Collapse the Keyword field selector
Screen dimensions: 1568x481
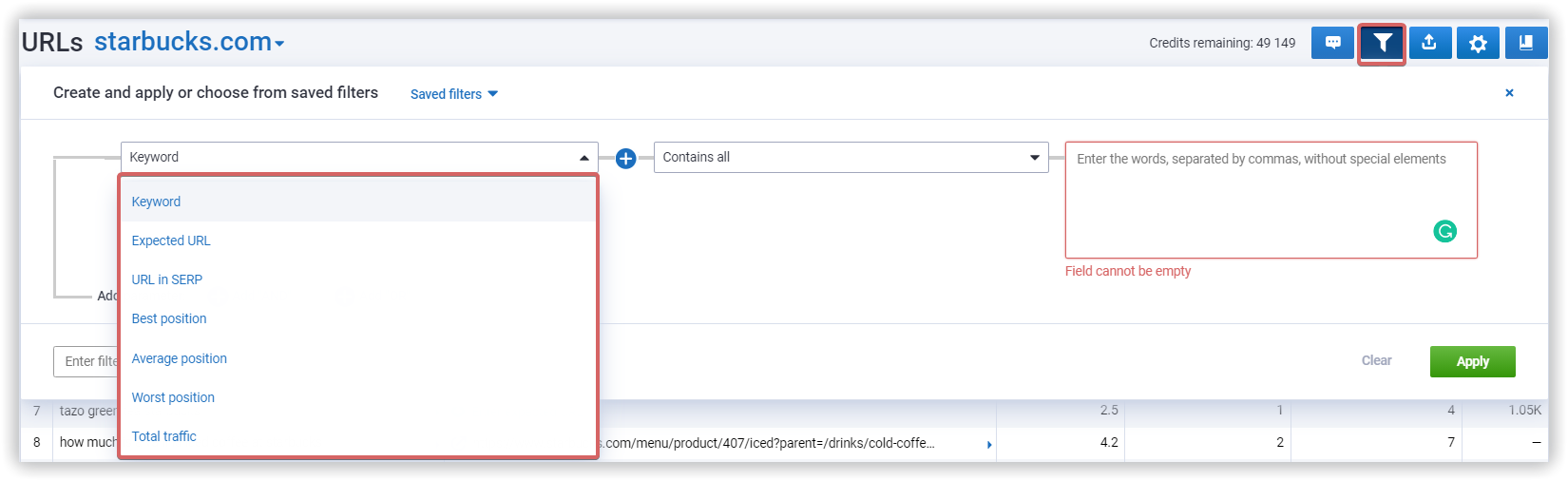point(359,157)
